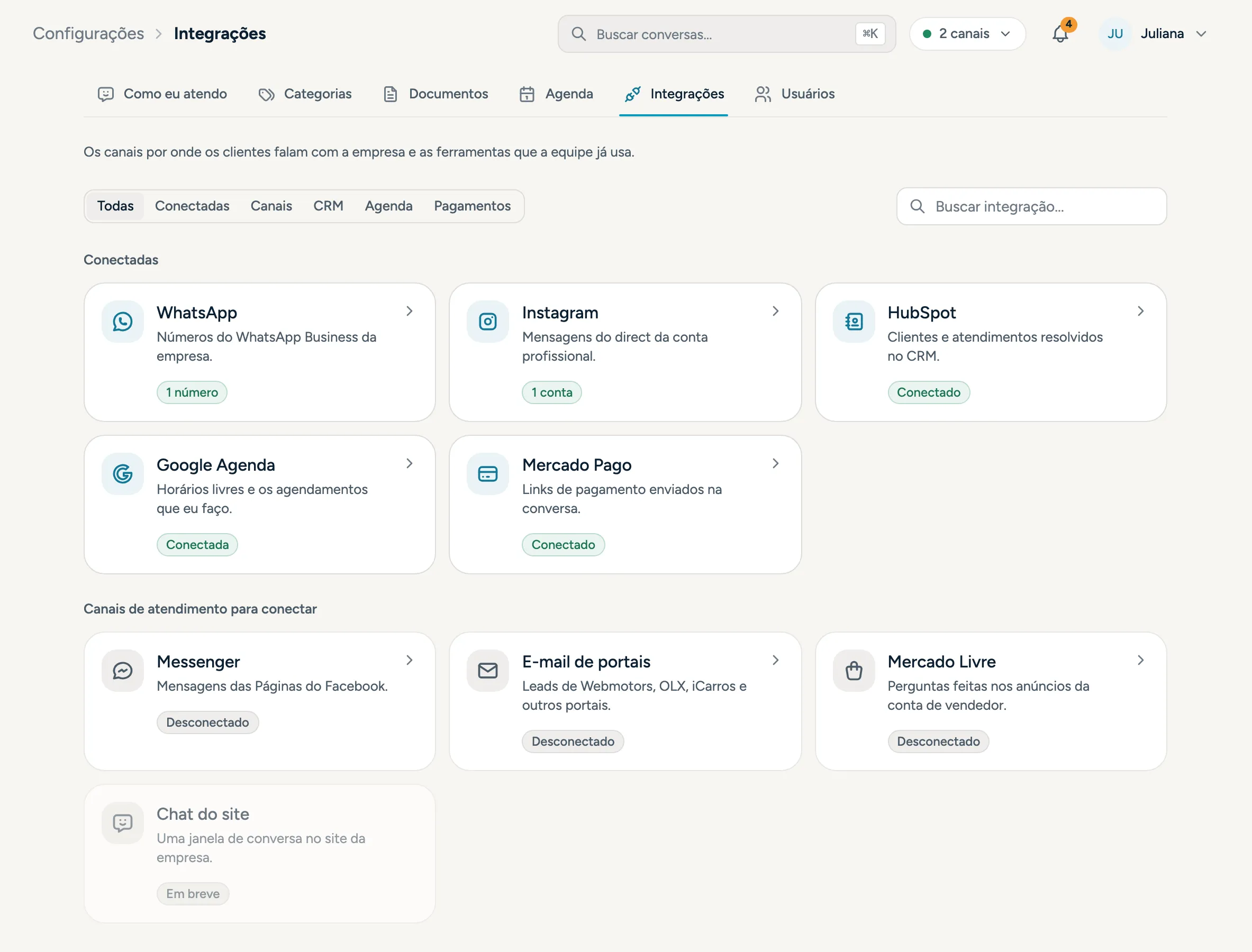Click the Chat do site icon
The width and height of the screenshot is (1252, 952).
point(122,823)
